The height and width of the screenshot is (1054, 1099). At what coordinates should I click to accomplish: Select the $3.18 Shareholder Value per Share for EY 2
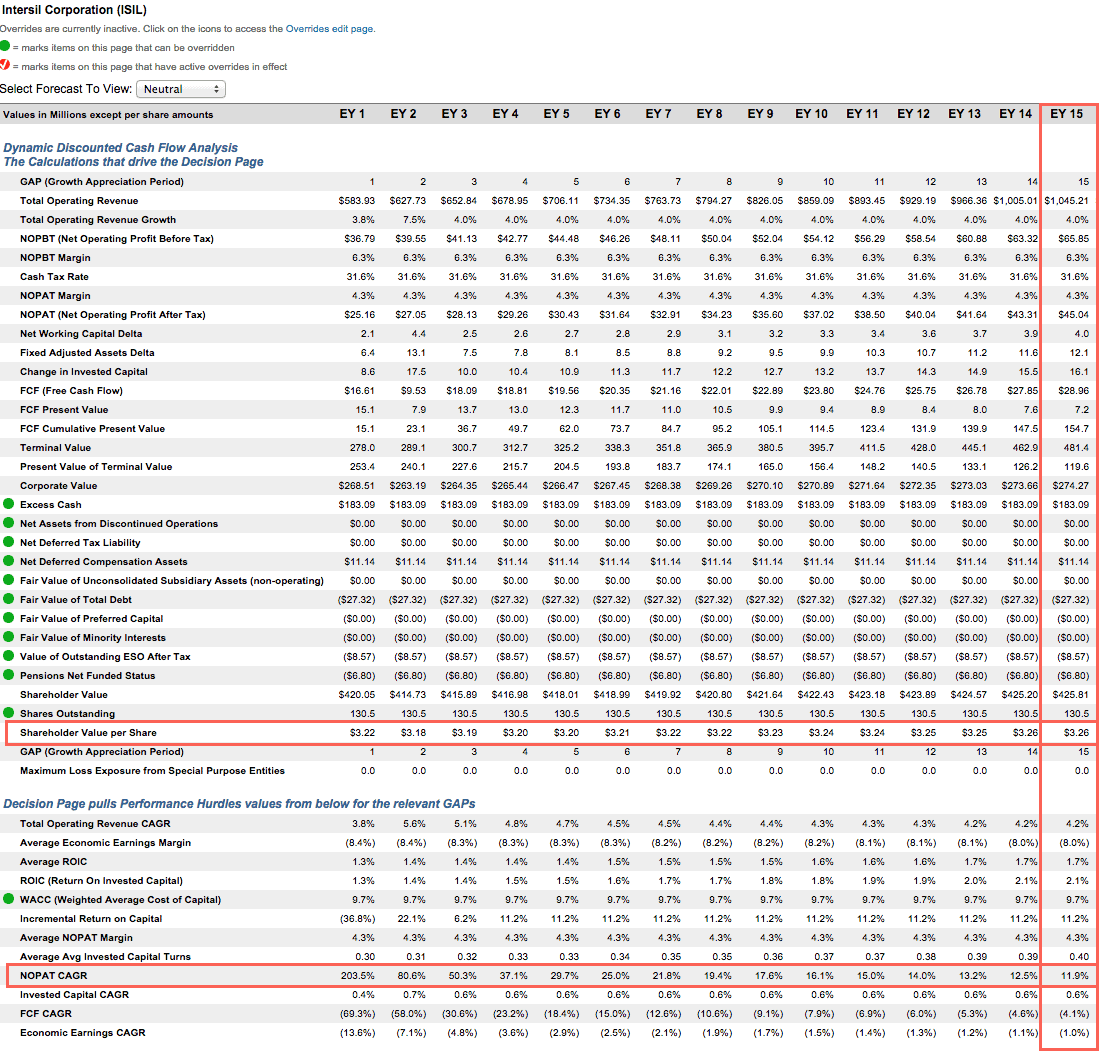414,732
